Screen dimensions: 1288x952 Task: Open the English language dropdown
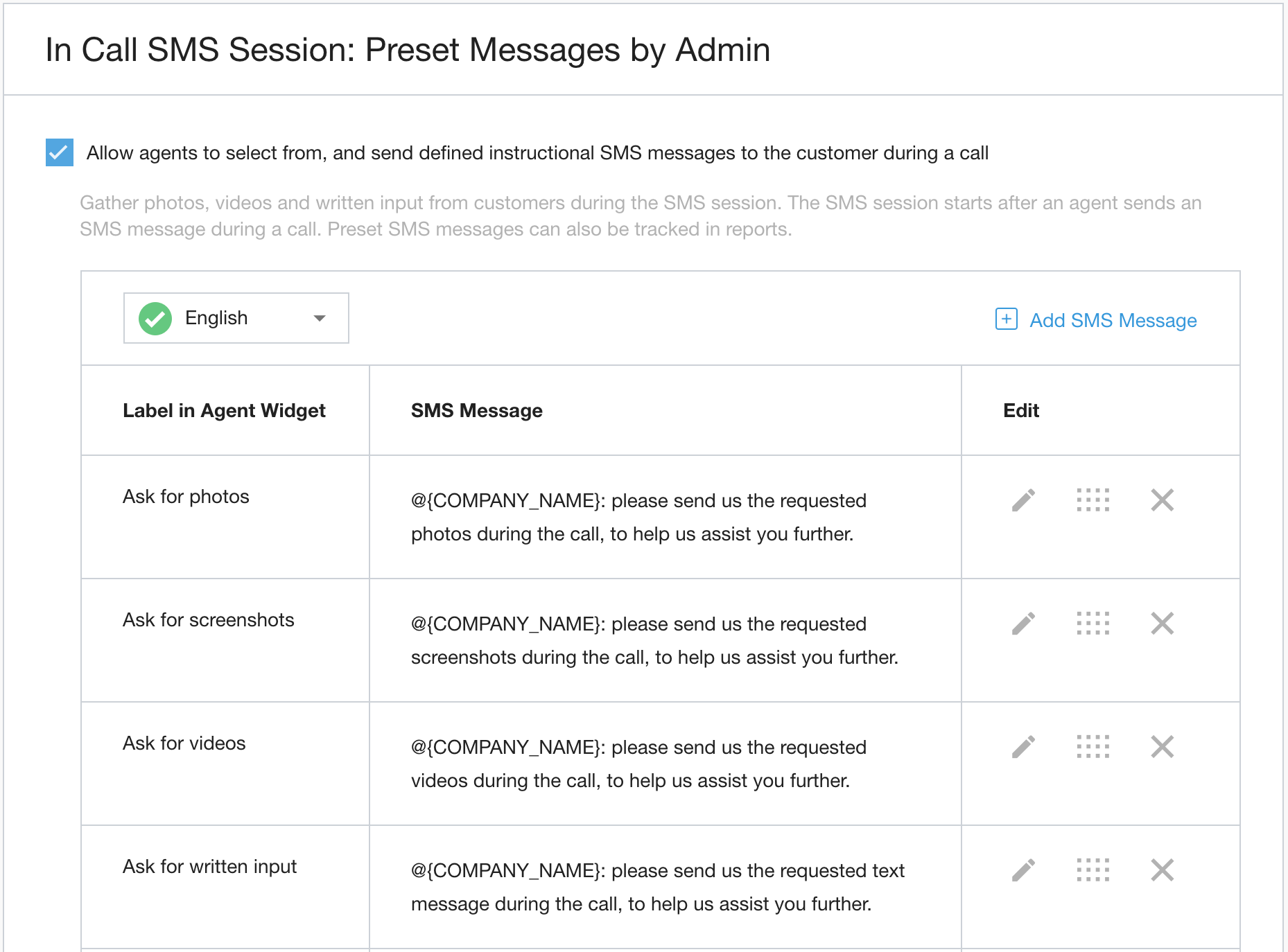pyautogui.click(x=236, y=318)
